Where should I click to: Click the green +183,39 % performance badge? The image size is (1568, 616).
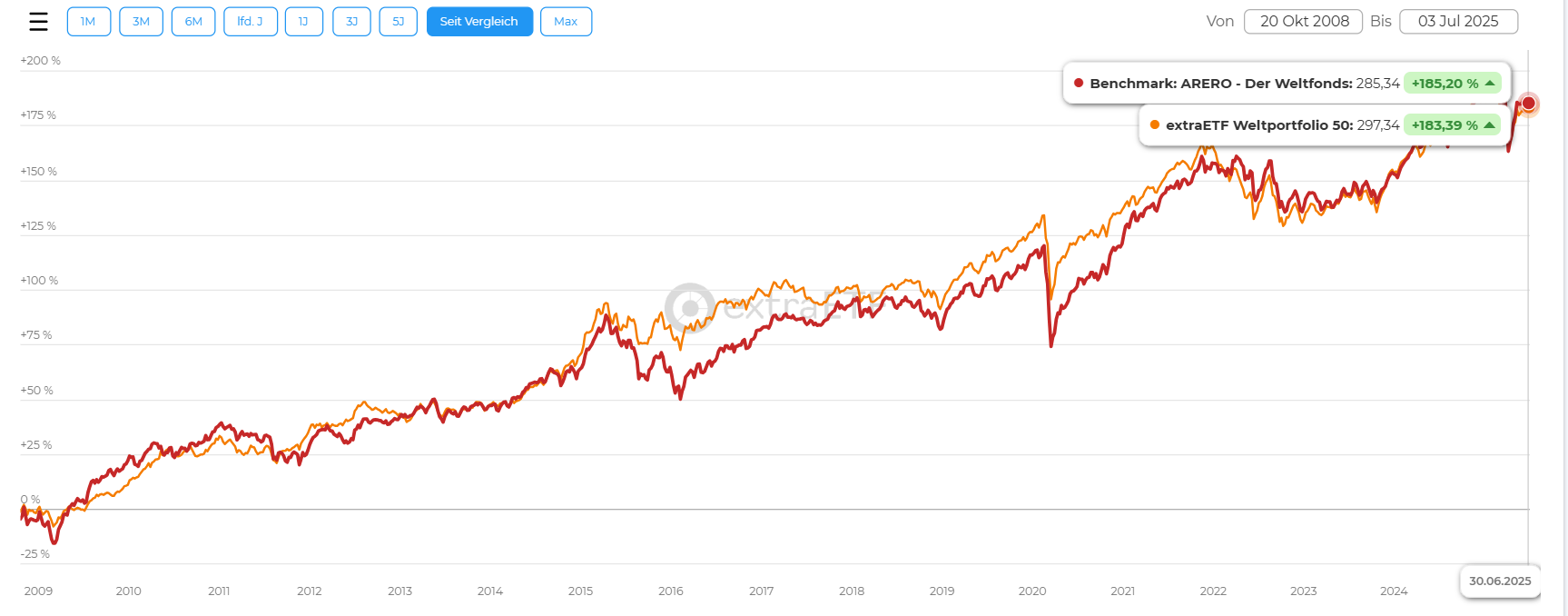pyautogui.click(x=1452, y=125)
